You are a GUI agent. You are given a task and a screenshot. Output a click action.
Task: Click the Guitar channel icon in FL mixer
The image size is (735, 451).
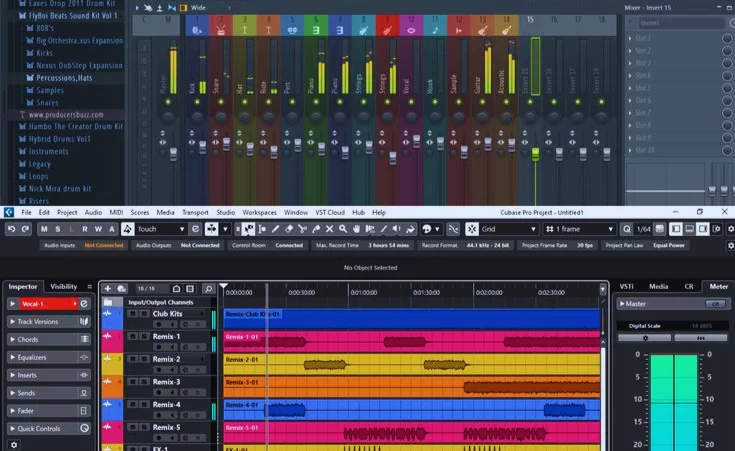pos(482,30)
